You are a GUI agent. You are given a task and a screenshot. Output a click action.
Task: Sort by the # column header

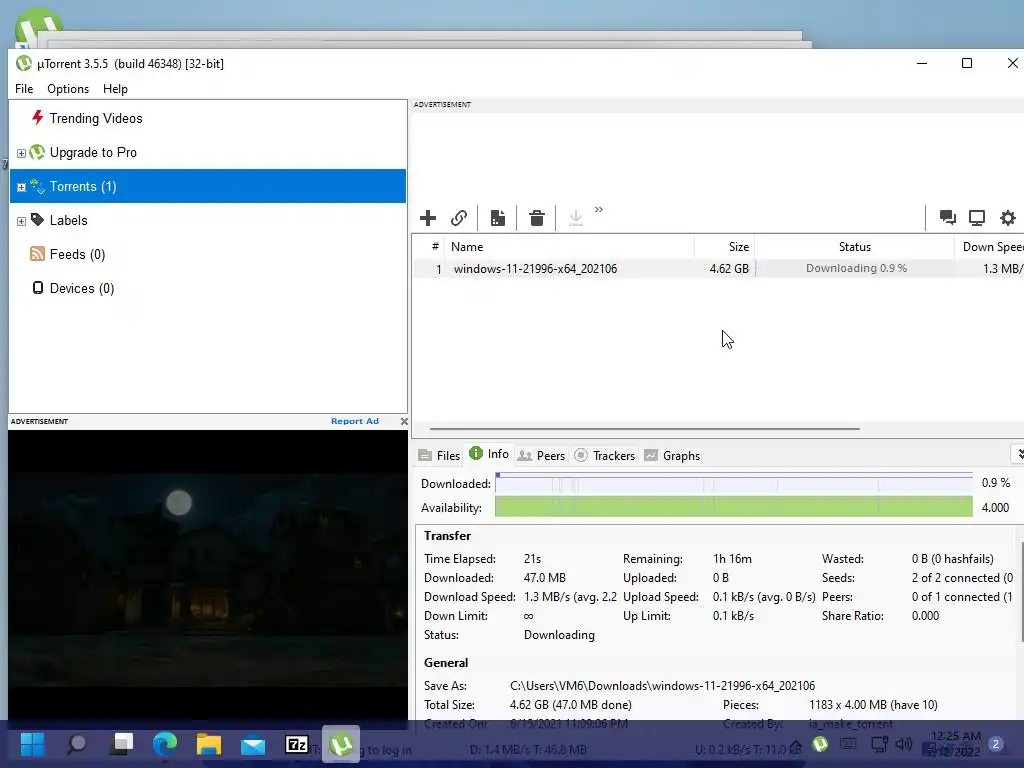pos(429,247)
